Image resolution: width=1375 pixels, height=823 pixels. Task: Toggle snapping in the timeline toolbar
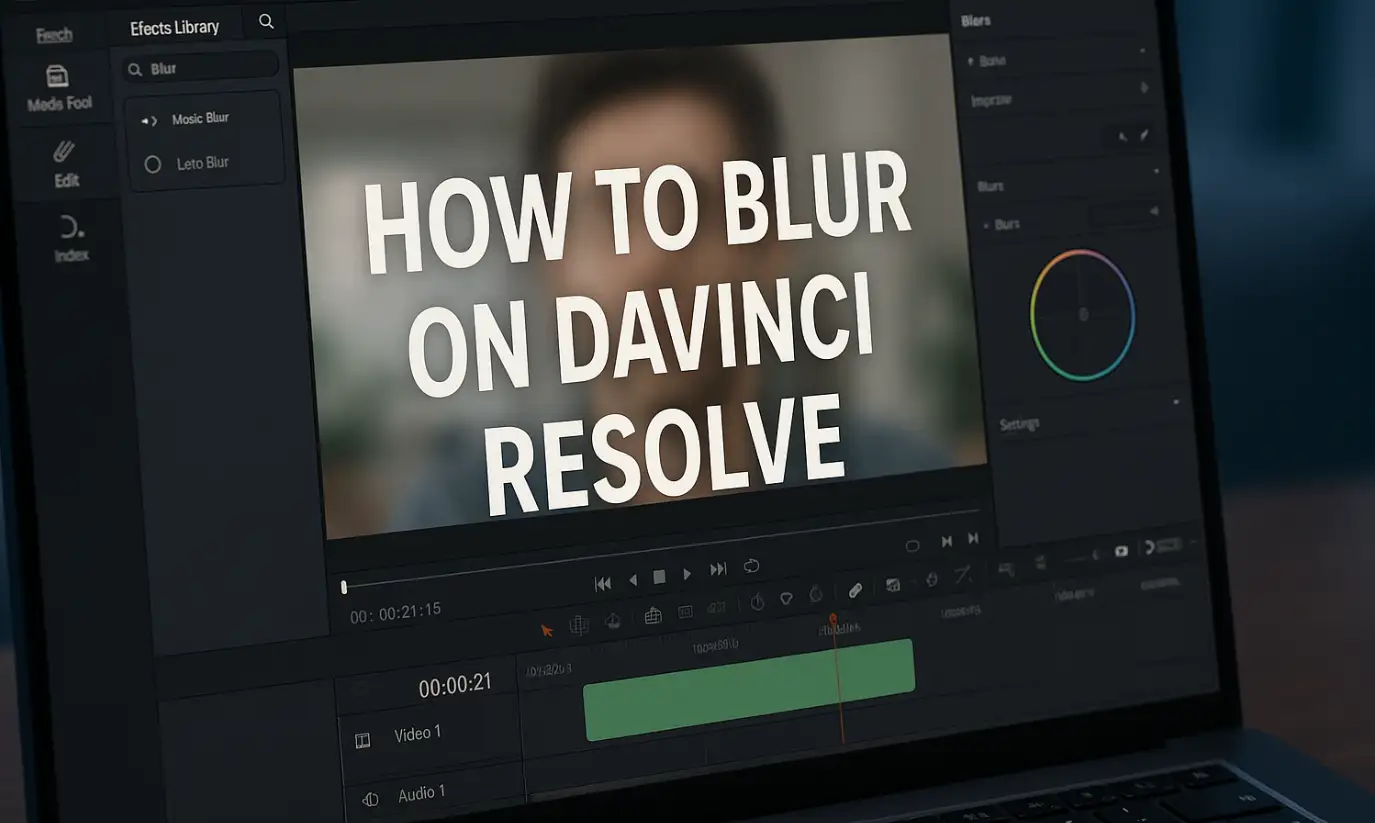[x=758, y=600]
